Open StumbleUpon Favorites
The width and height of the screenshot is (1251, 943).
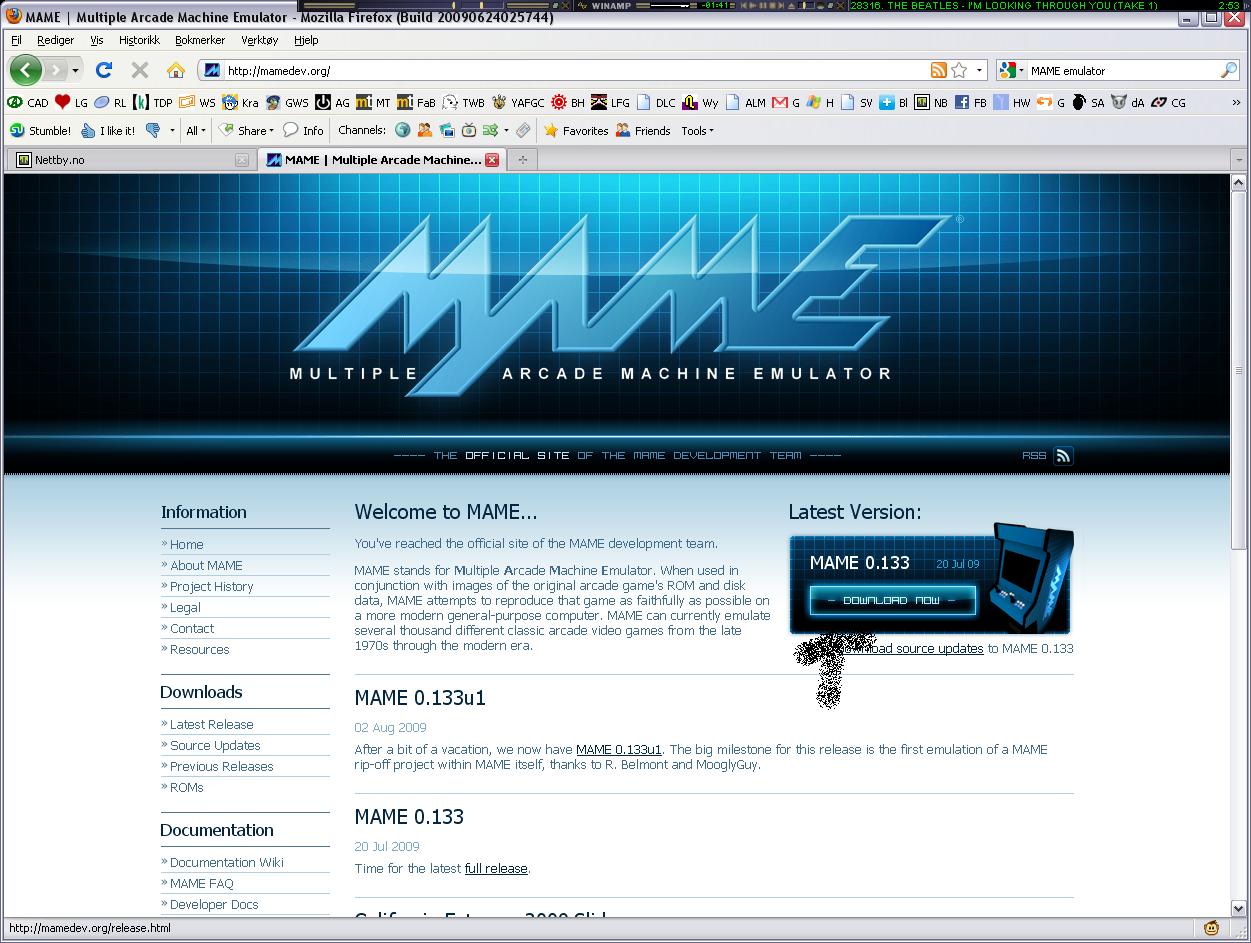pos(576,130)
